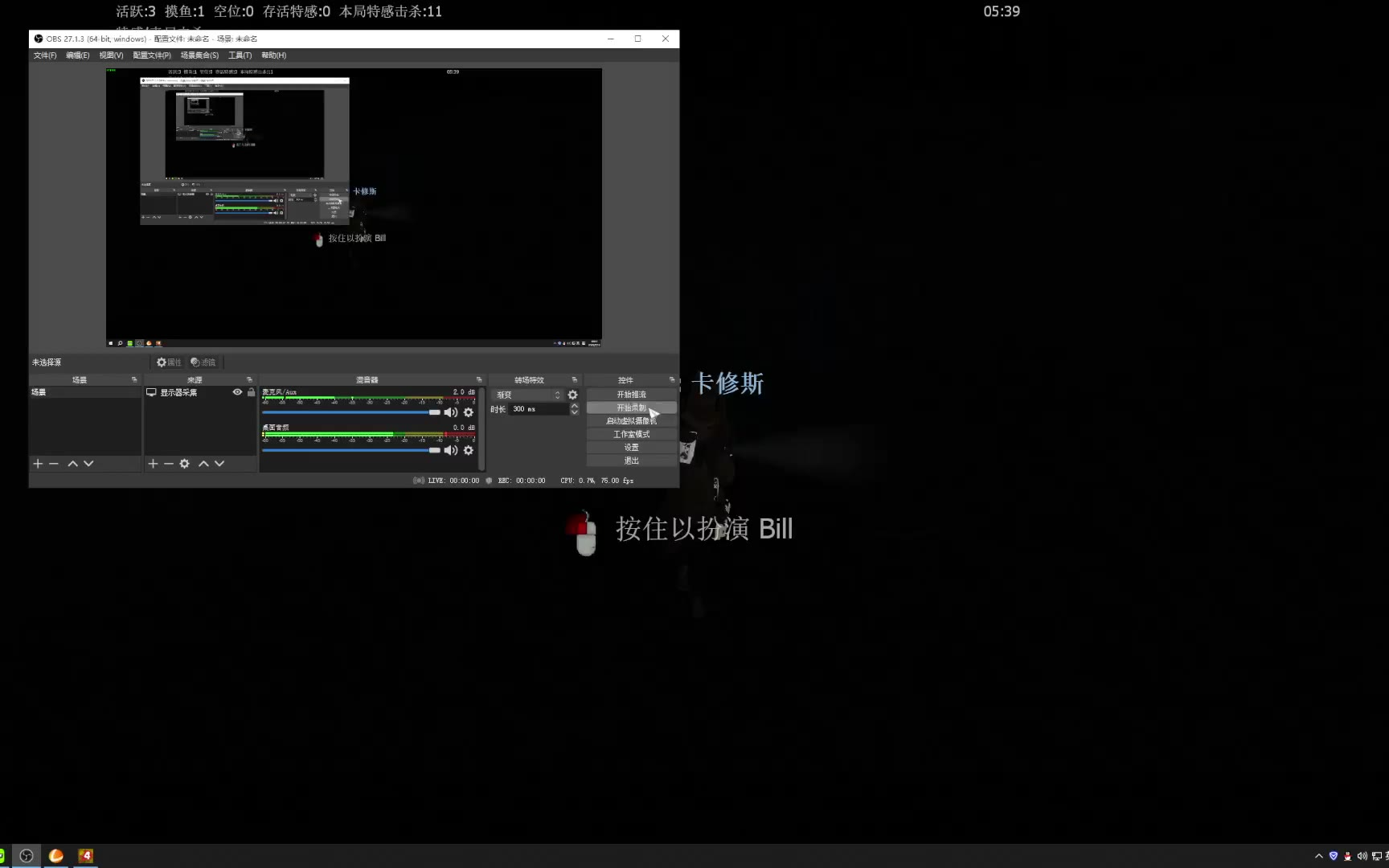This screenshot has width=1389, height=868.
Task: Click the 05:39 game timer text
Action: click(1002, 11)
